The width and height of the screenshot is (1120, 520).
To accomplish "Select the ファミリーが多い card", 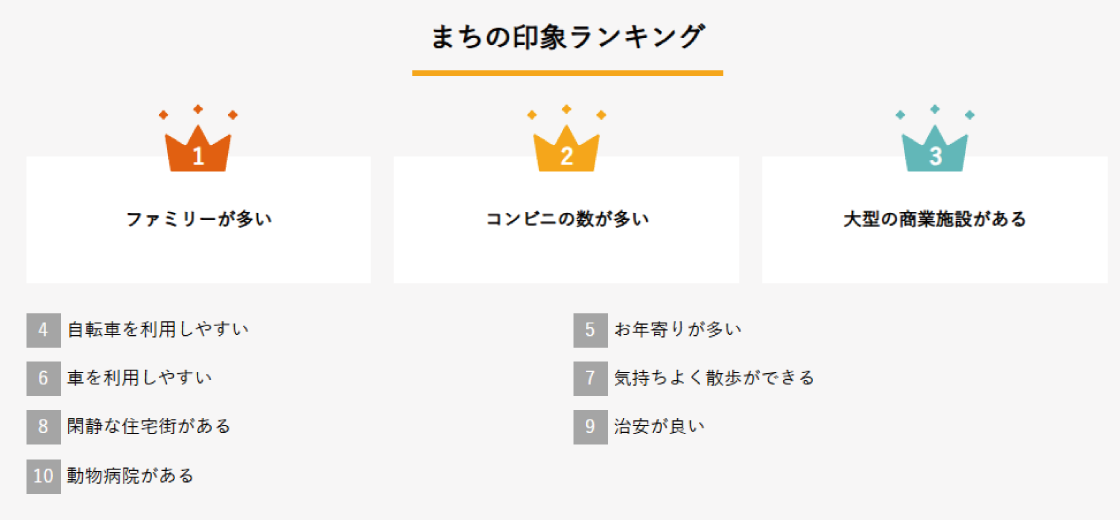I will point(198,220).
